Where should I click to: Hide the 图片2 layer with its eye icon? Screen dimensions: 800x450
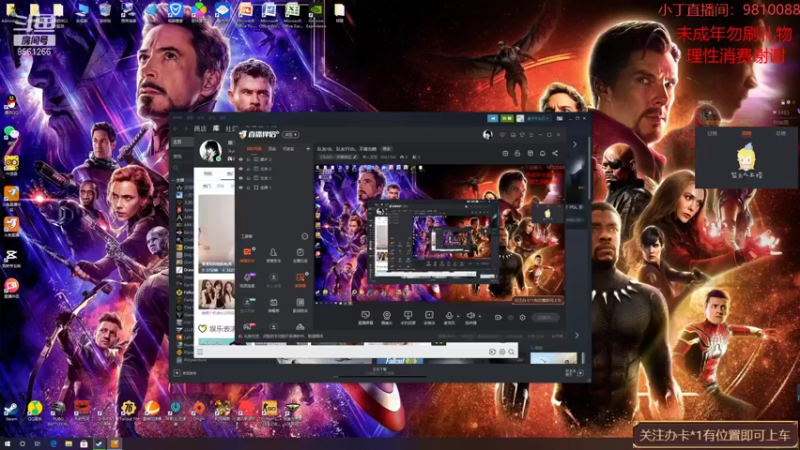(x=241, y=159)
